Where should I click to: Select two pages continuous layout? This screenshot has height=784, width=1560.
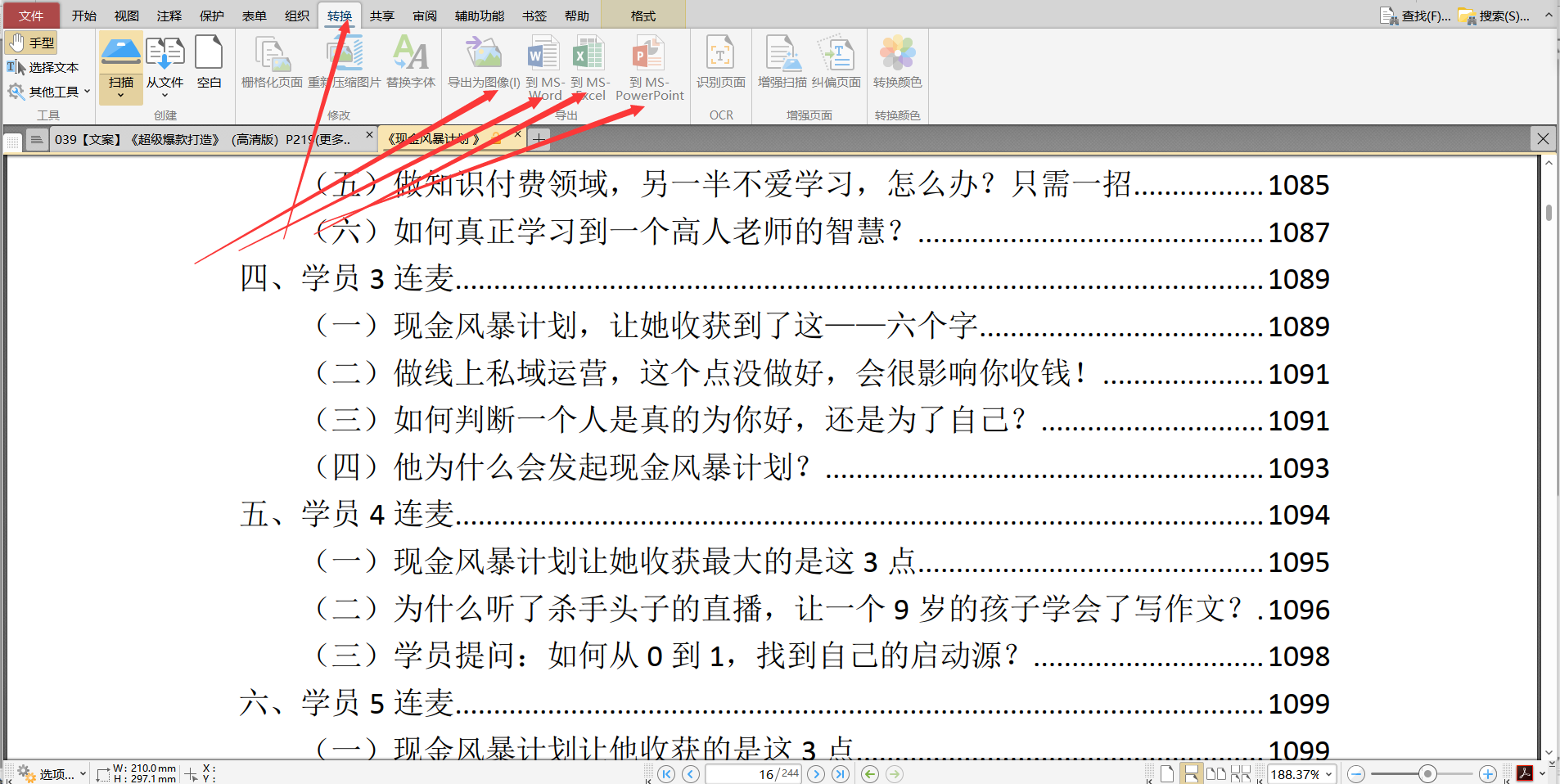click(x=1241, y=774)
